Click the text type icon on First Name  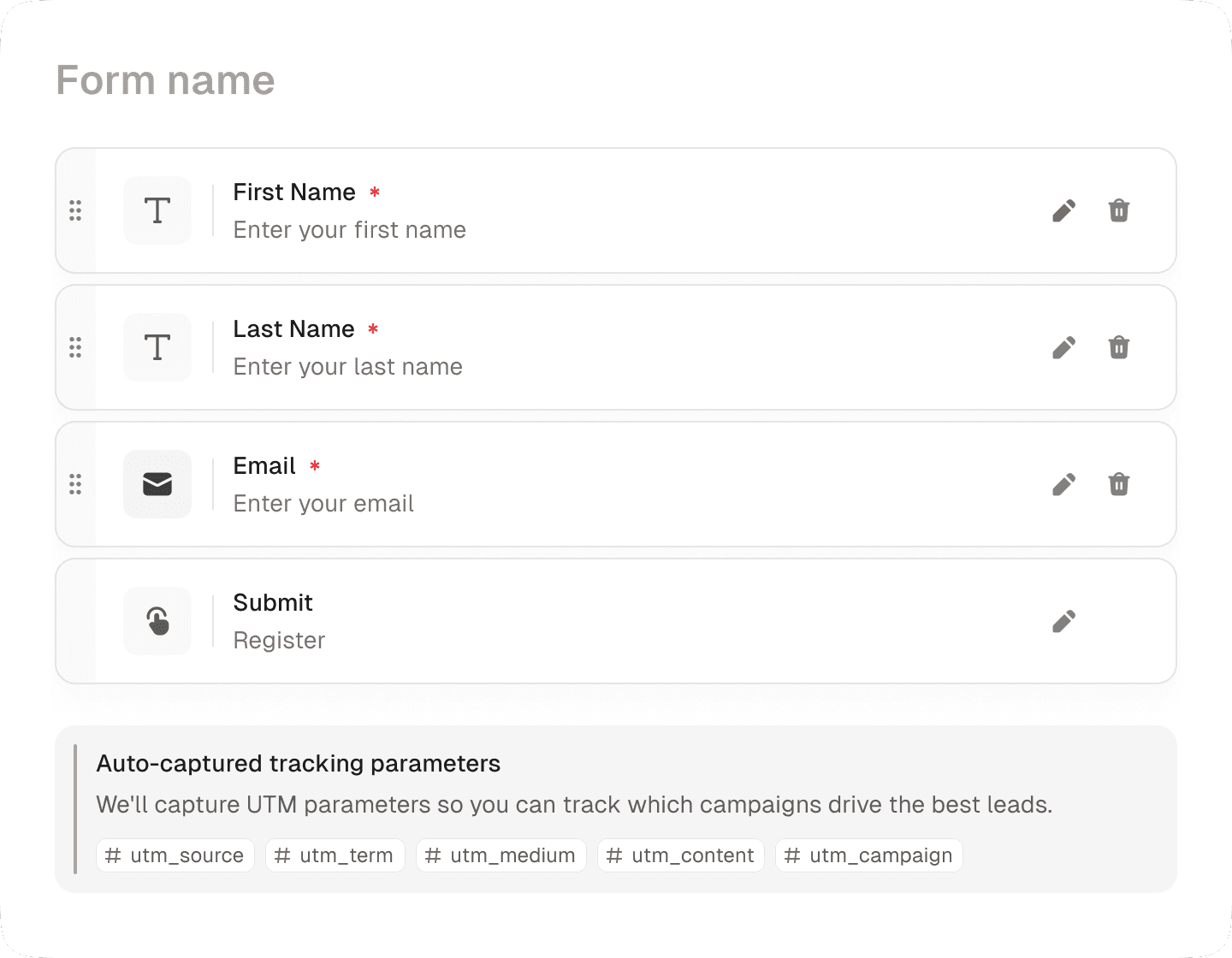157,210
